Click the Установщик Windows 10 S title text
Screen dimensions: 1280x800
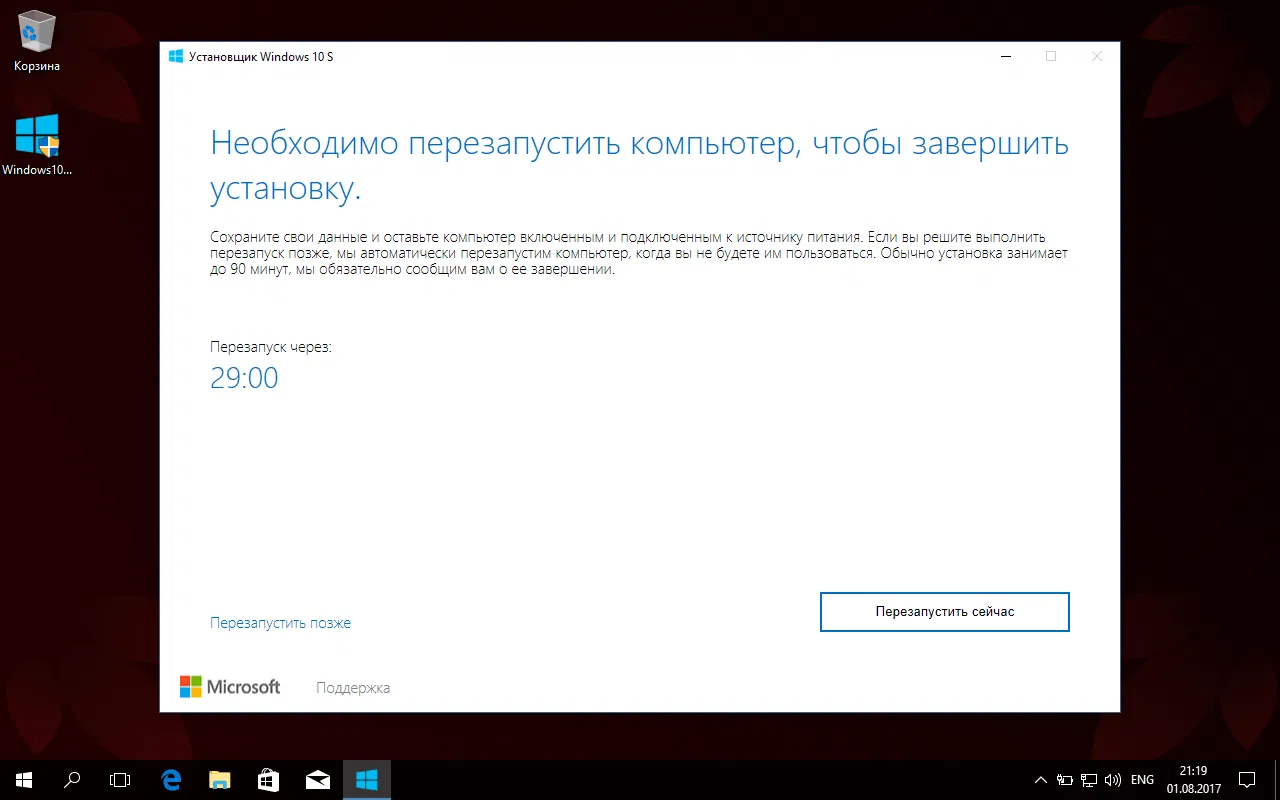261,57
